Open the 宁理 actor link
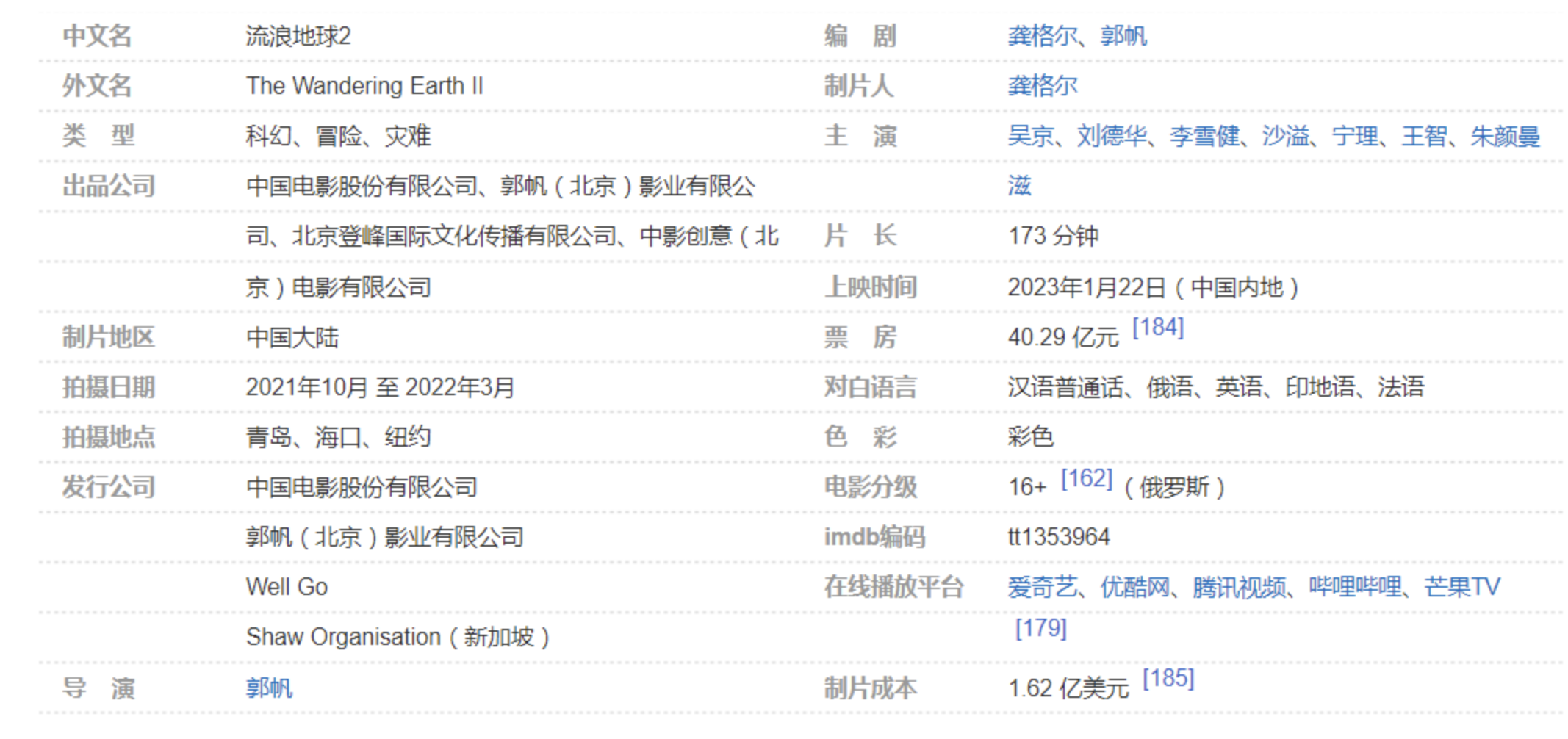The height and width of the screenshot is (739, 1568). coord(1355,135)
